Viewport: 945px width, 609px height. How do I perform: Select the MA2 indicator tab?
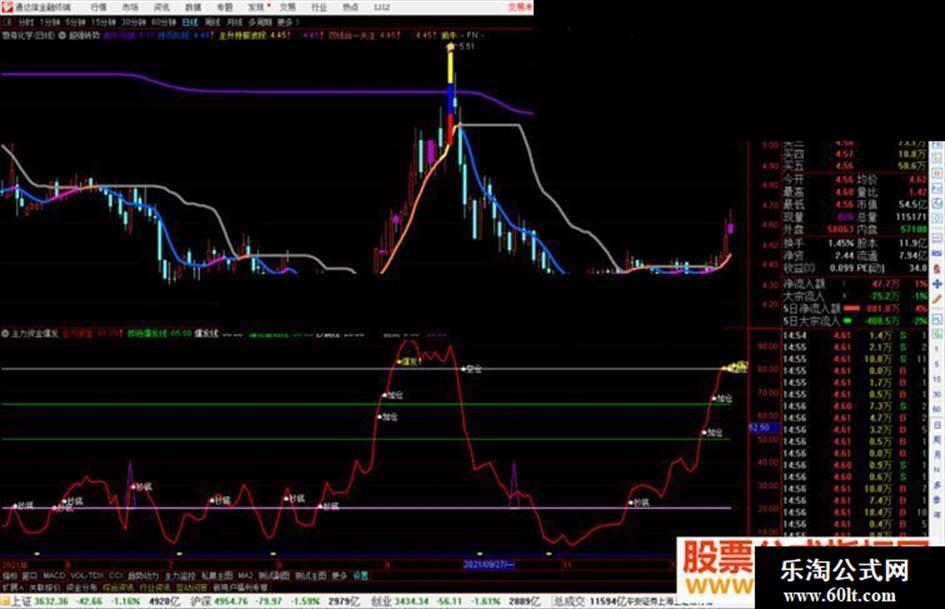click(x=245, y=576)
